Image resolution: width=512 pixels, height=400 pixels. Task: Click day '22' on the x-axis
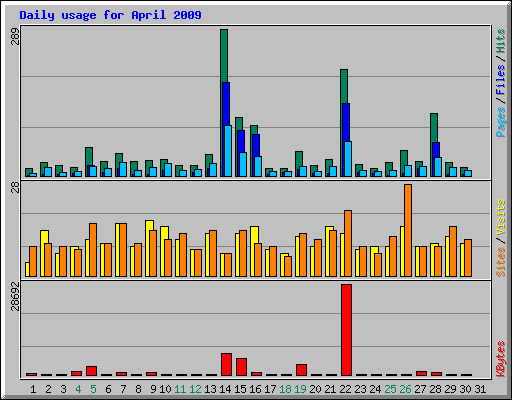345,389
